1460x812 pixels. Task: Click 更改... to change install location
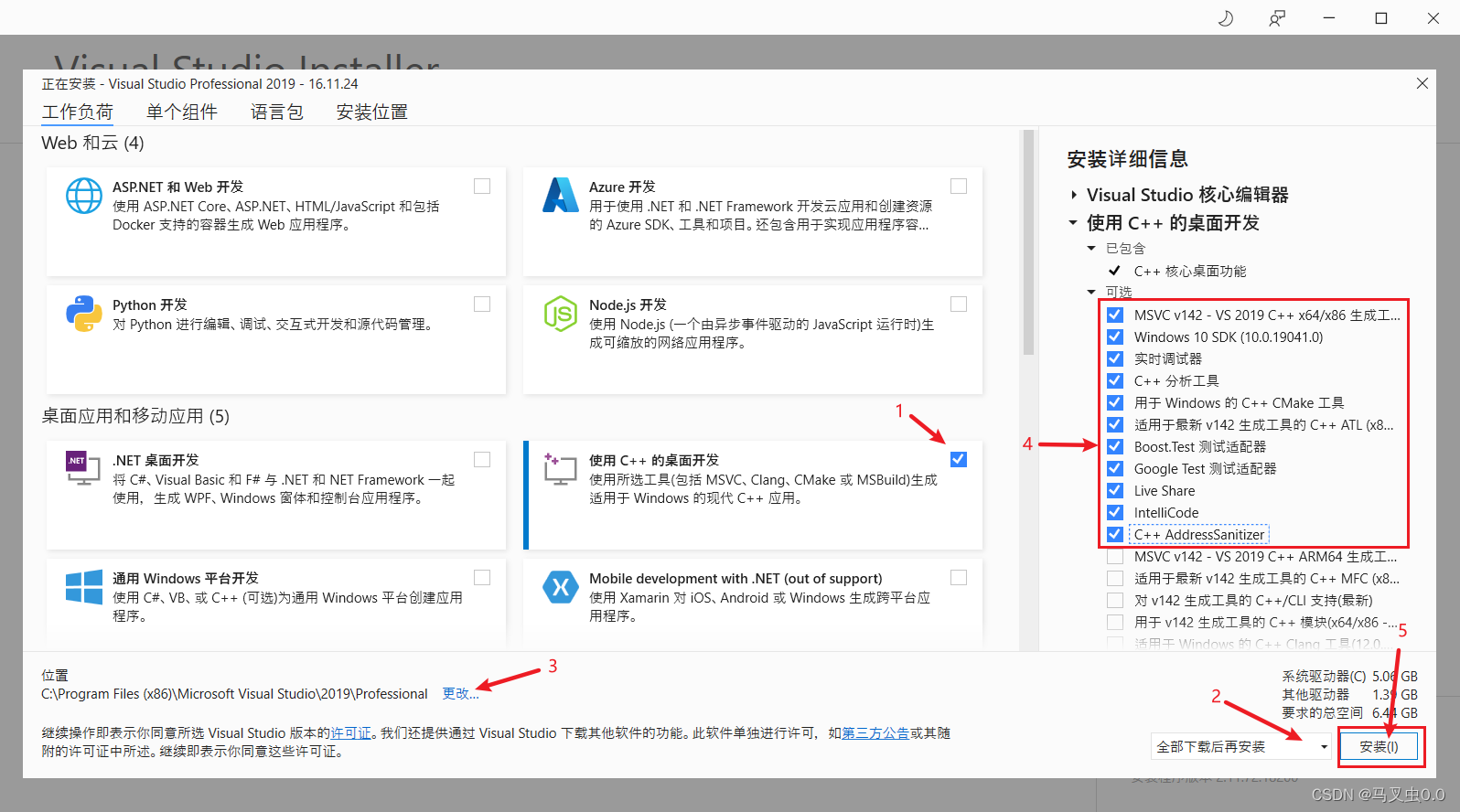pos(460,694)
